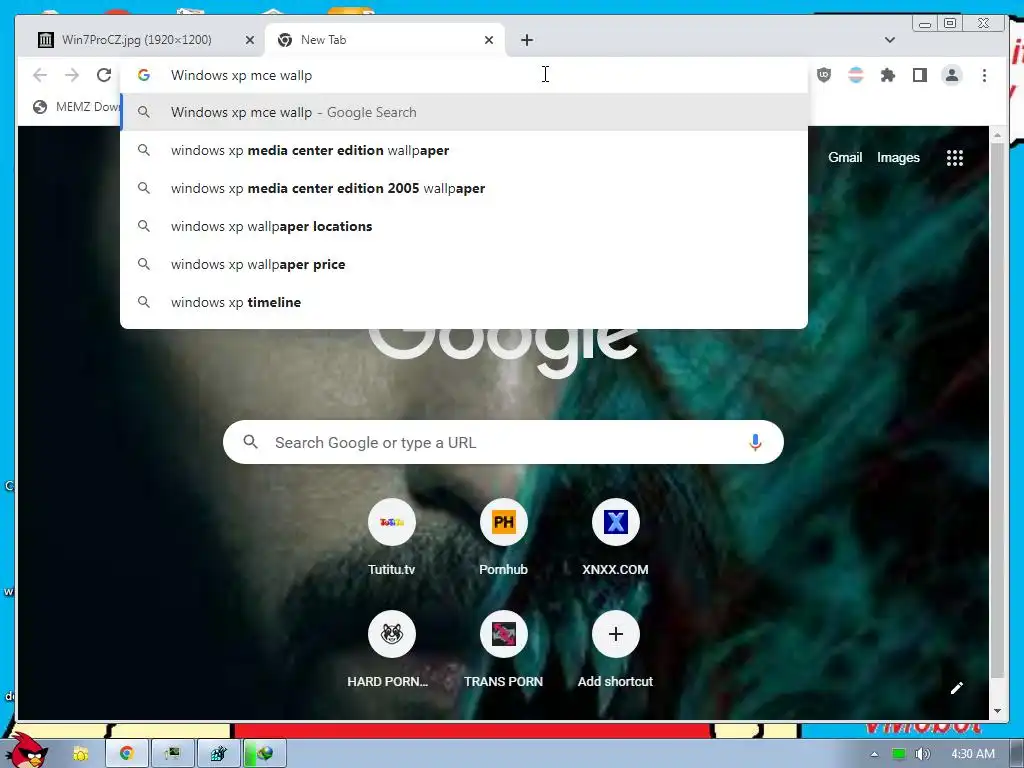Click the shield extension icon
This screenshot has width=1024, height=768.
(x=824, y=75)
